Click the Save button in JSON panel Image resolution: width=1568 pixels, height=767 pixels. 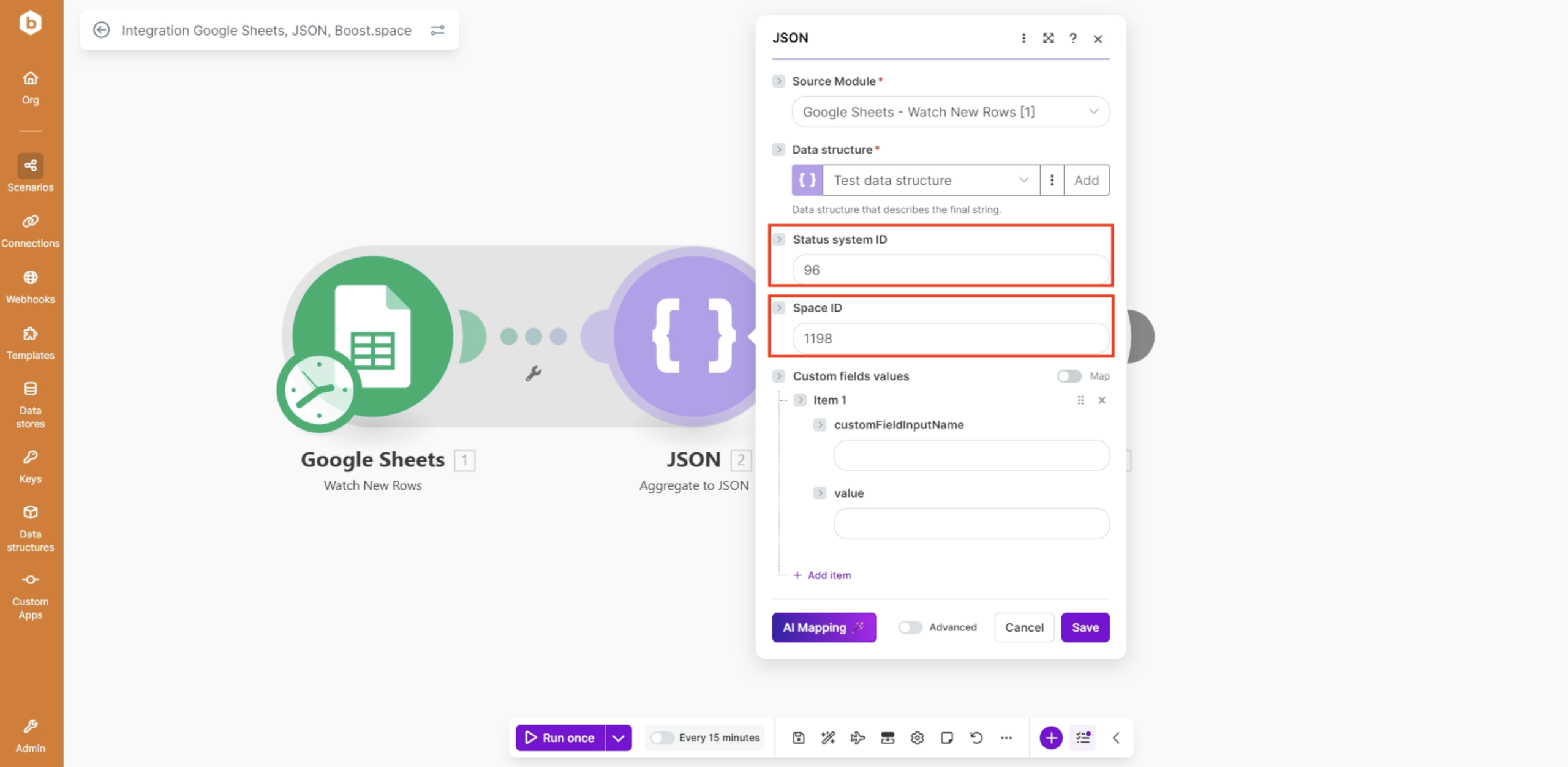[1085, 627]
